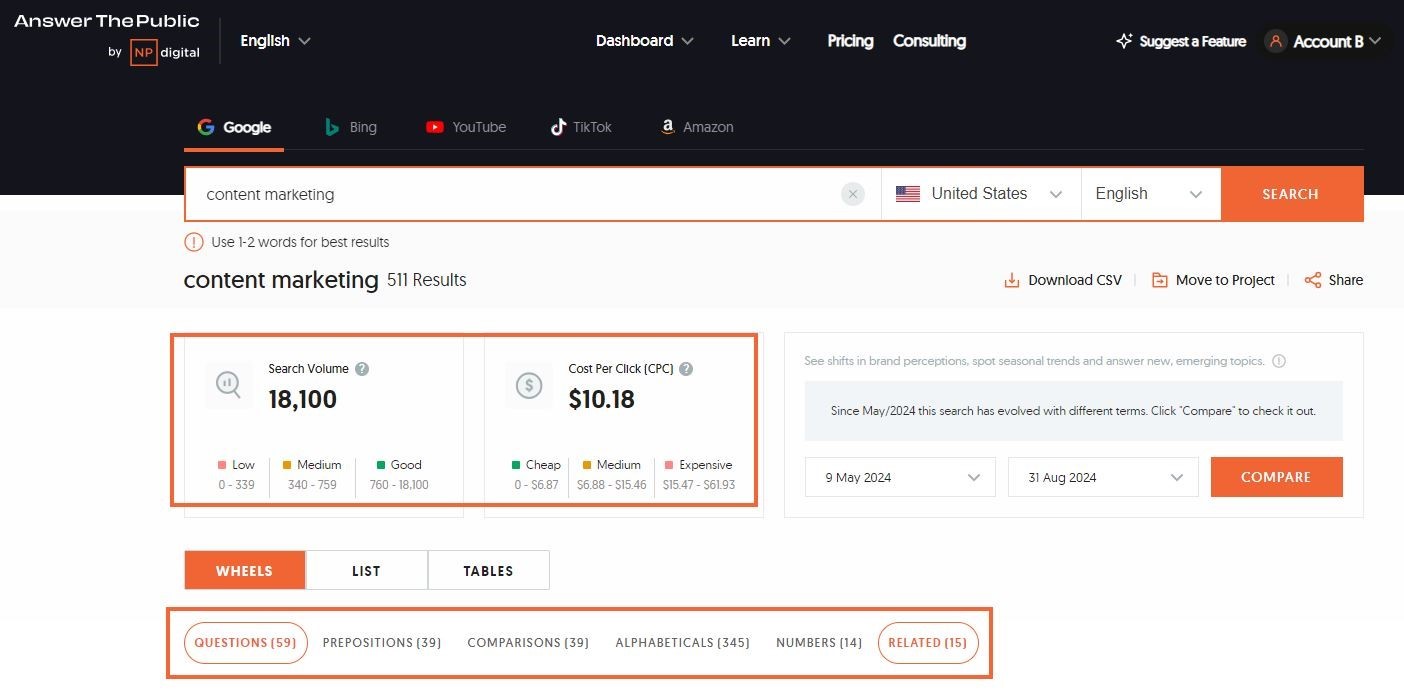Click the Account B avatar icon

point(1275,41)
